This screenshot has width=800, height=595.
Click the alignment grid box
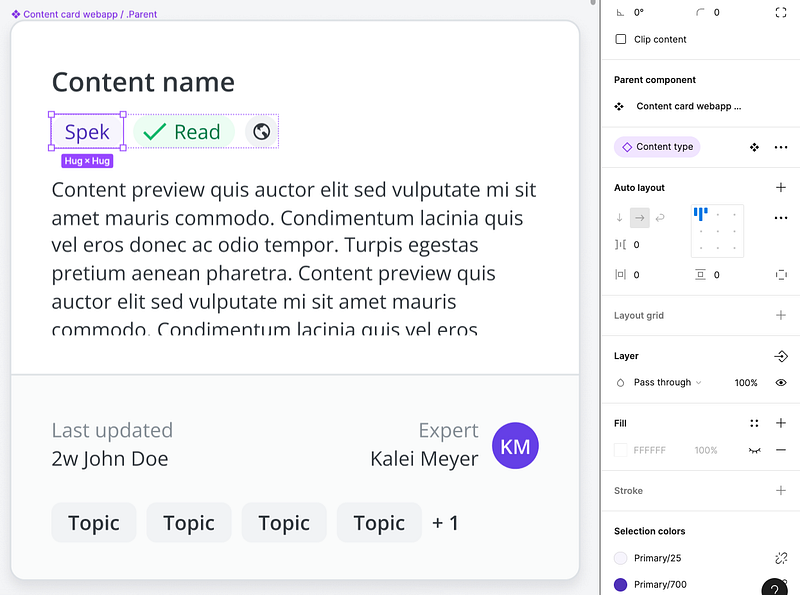pos(717,231)
